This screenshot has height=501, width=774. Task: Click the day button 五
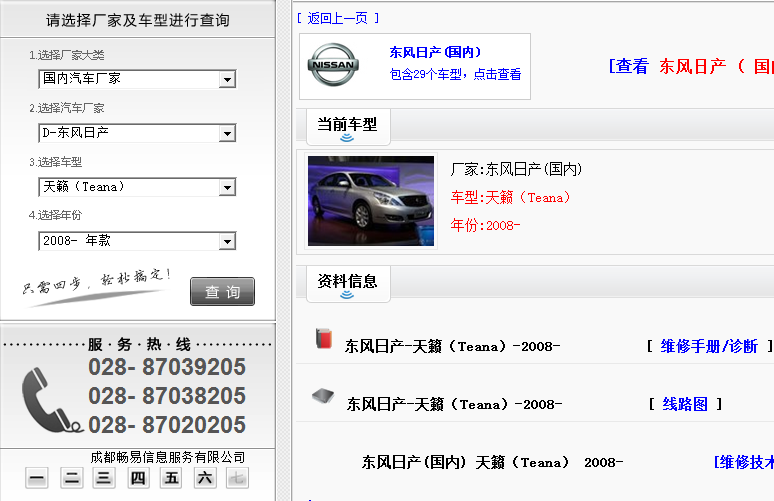click(x=171, y=478)
